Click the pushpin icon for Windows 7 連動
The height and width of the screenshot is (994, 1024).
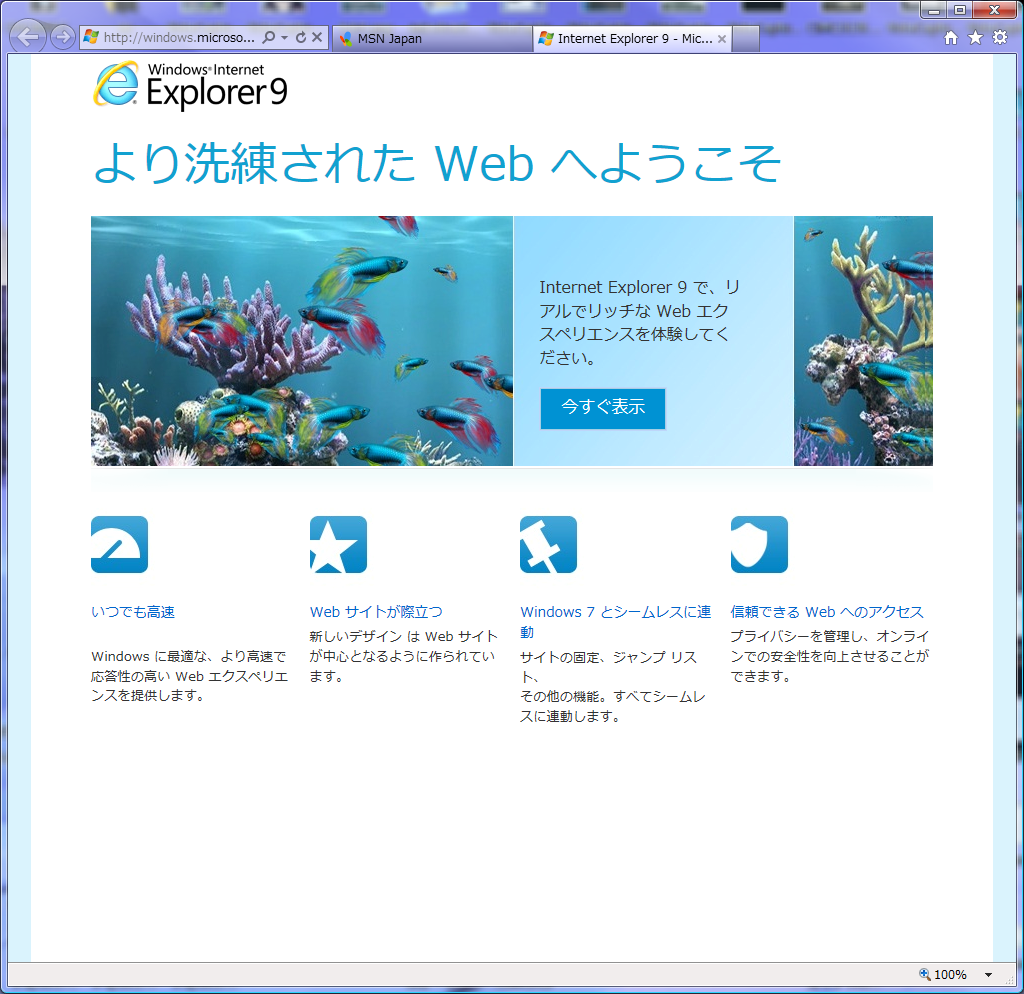click(549, 545)
